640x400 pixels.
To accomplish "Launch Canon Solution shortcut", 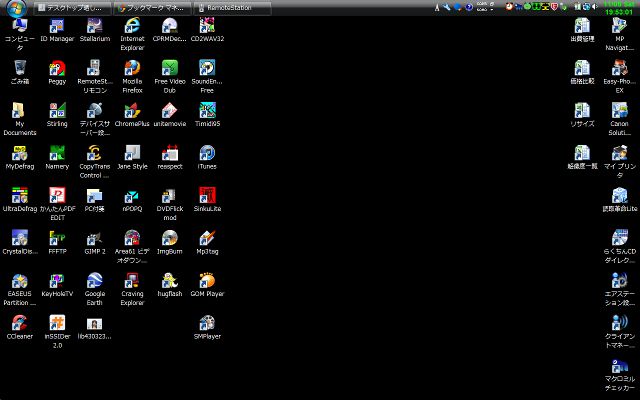I will (x=620, y=120).
